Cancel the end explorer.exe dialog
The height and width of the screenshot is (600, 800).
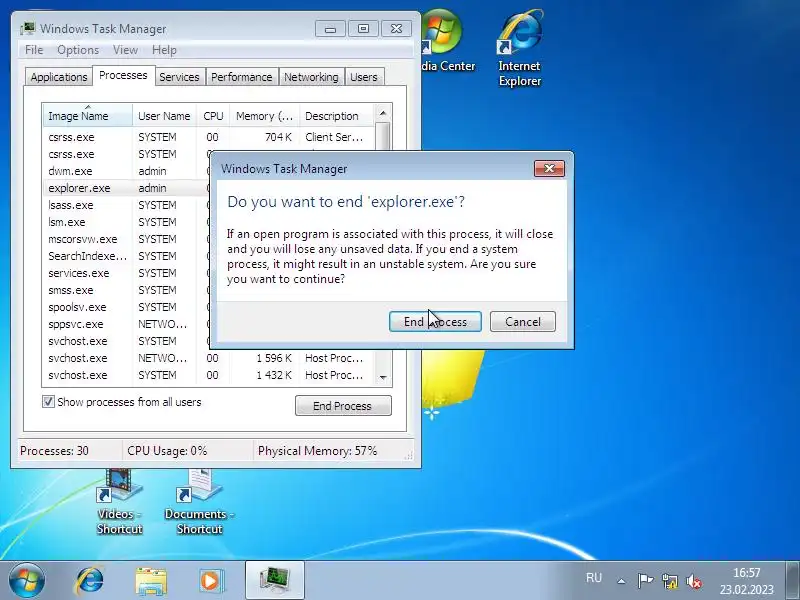tap(522, 321)
